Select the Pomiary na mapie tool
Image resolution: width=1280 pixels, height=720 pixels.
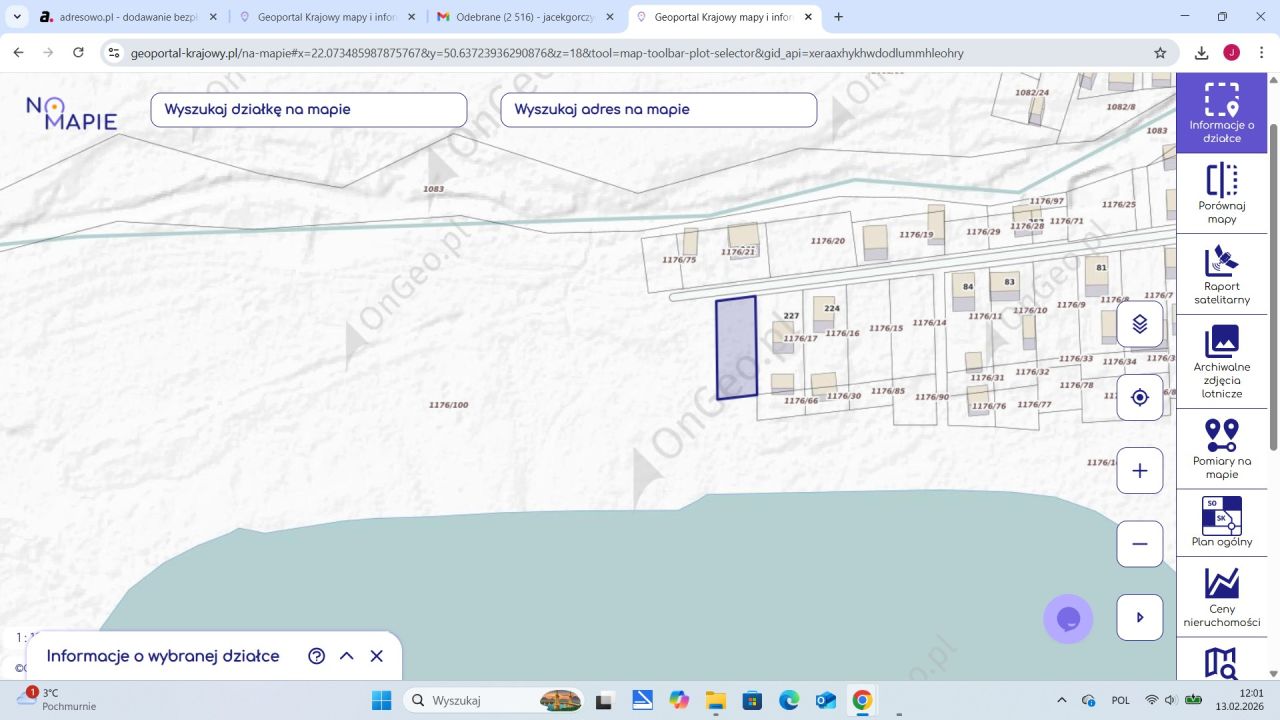point(1222,449)
